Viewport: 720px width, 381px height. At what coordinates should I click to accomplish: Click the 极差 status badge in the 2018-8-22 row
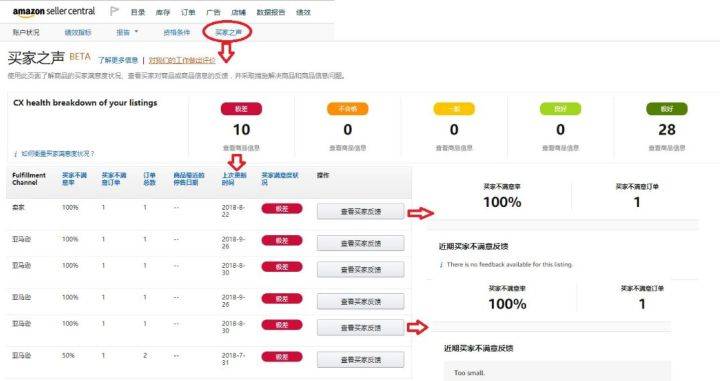tap(282, 209)
